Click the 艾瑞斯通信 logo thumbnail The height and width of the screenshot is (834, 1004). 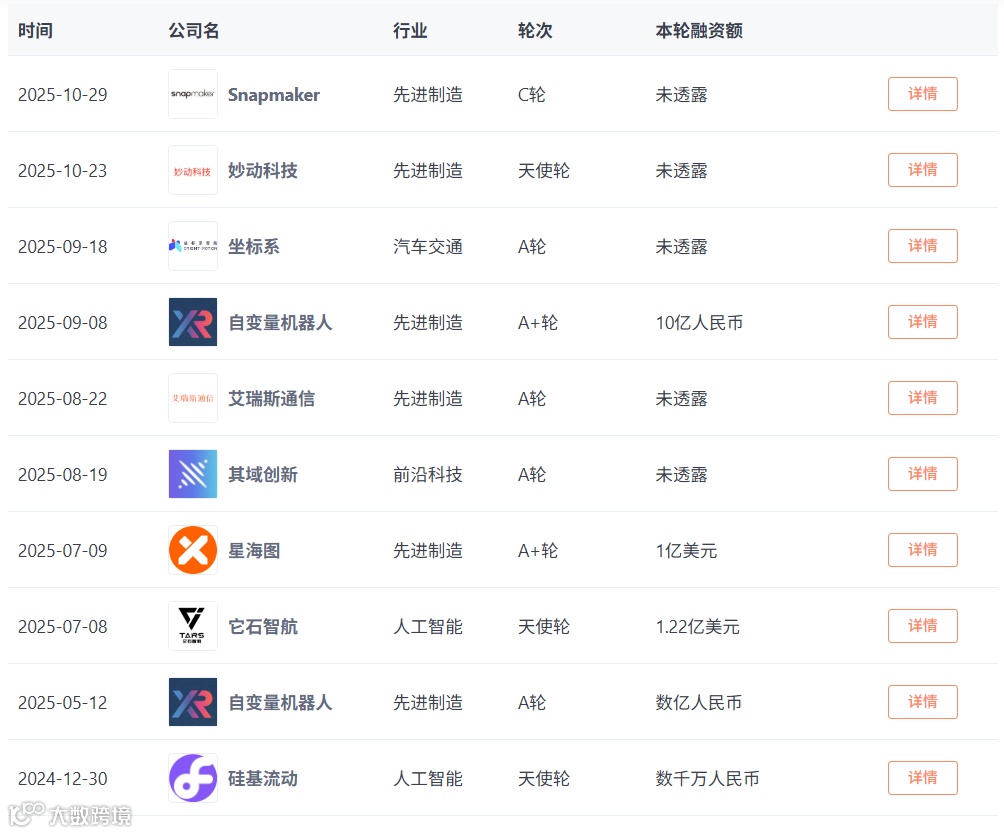[x=193, y=398]
